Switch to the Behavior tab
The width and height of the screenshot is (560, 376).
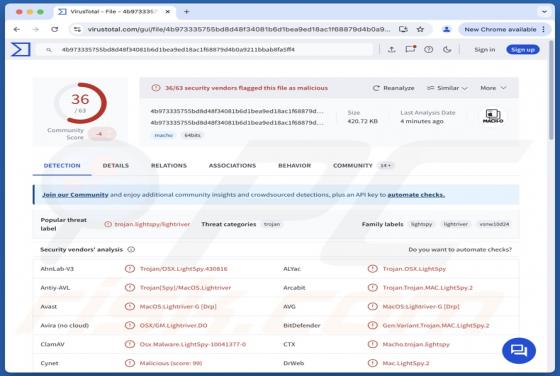pyautogui.click(x=294, y=166)
